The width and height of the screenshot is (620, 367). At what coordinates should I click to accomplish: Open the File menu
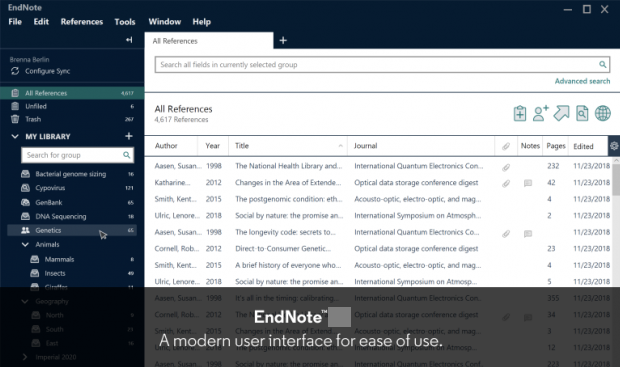coord(15,22)
